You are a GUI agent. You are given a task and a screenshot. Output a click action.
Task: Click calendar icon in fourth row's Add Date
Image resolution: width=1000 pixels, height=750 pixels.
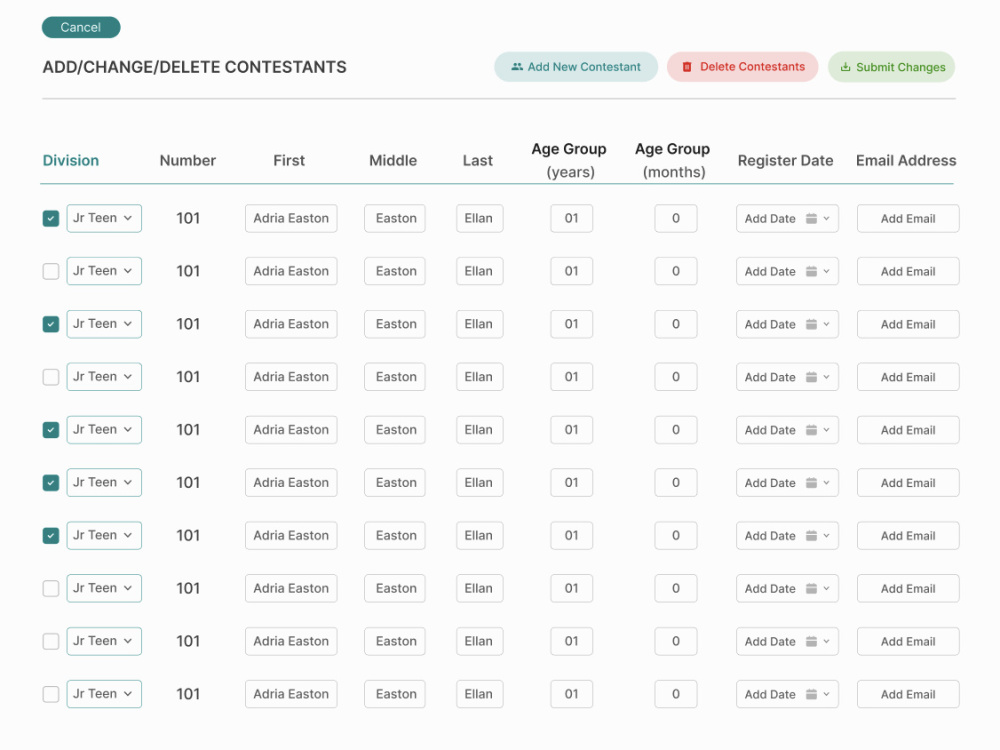pos(811,377)
